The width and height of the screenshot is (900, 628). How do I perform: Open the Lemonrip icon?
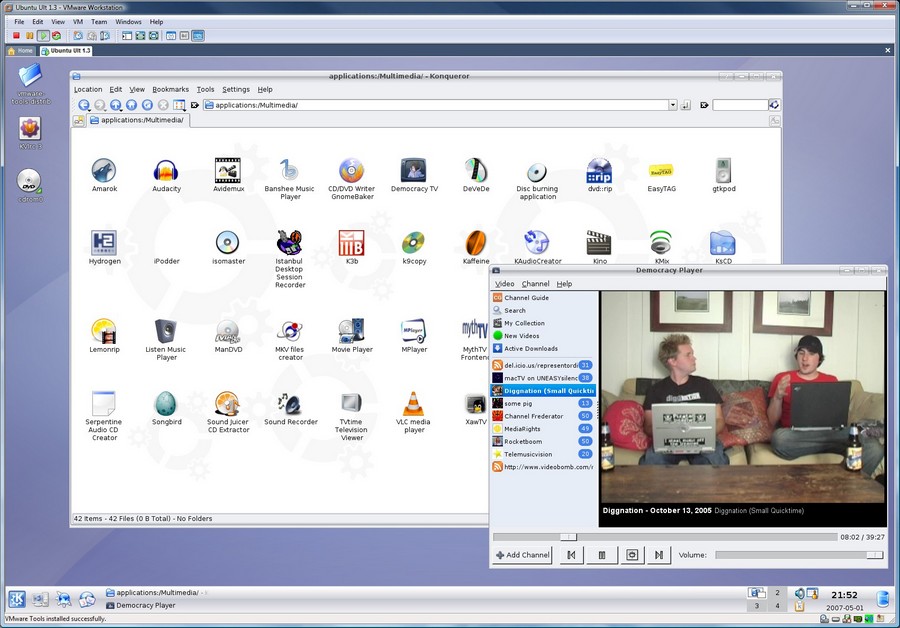(x=104, y=331)
